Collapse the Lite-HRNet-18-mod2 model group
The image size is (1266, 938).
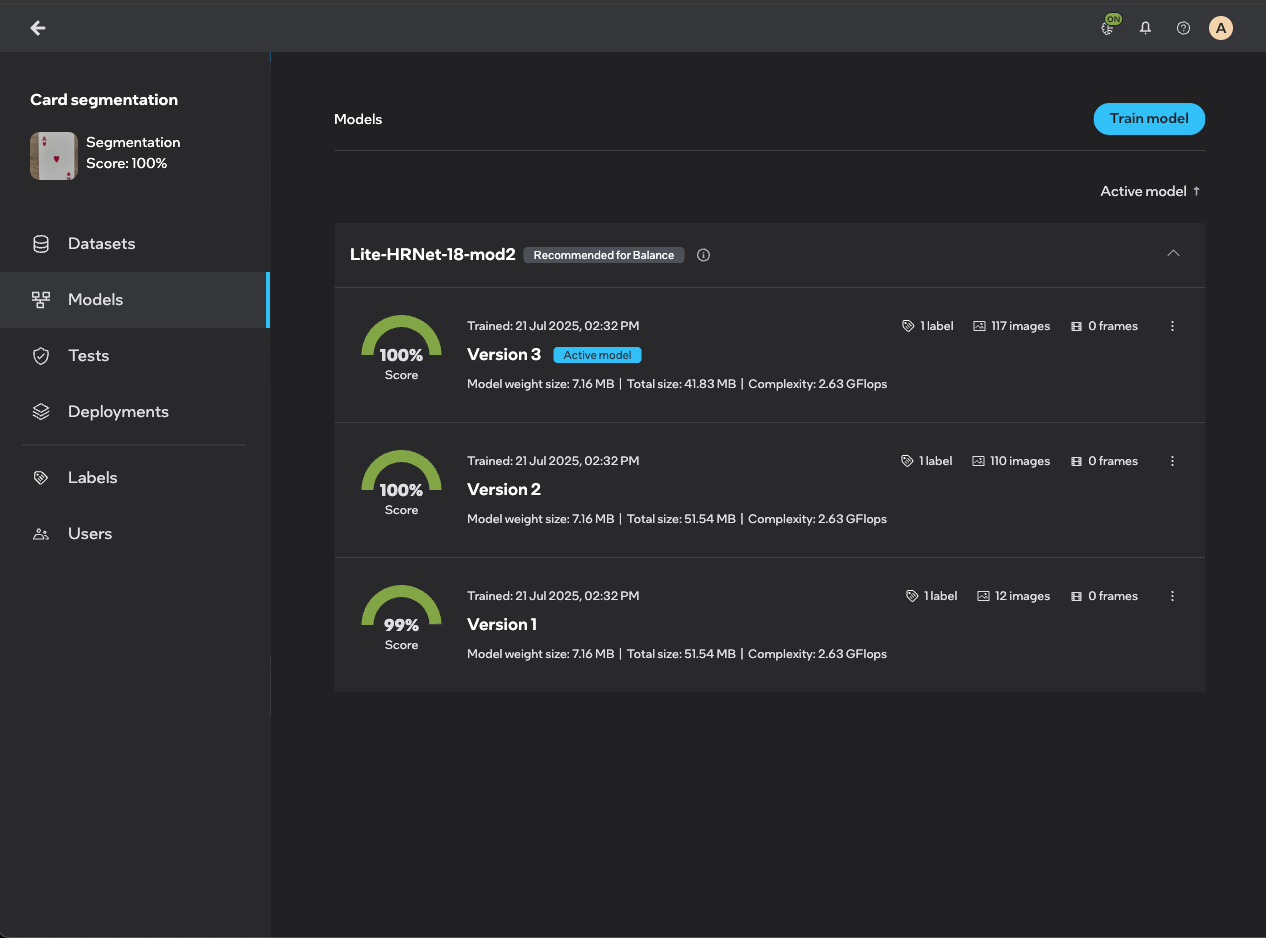coord(1173,254)
